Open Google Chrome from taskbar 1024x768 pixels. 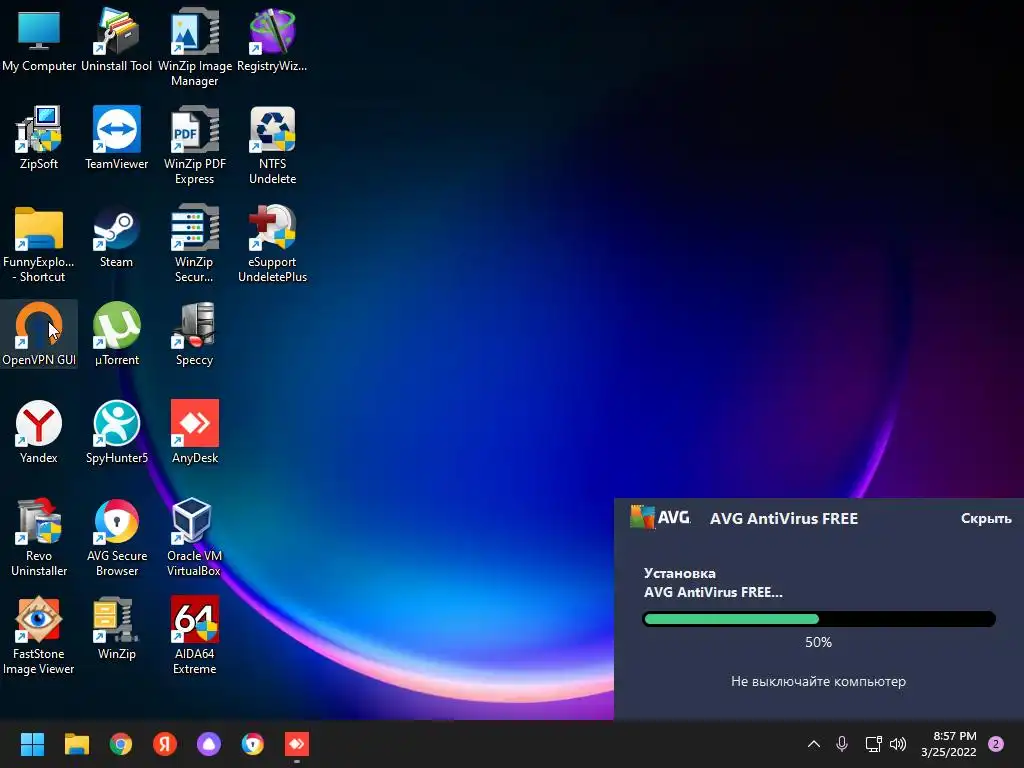[121, 744]
